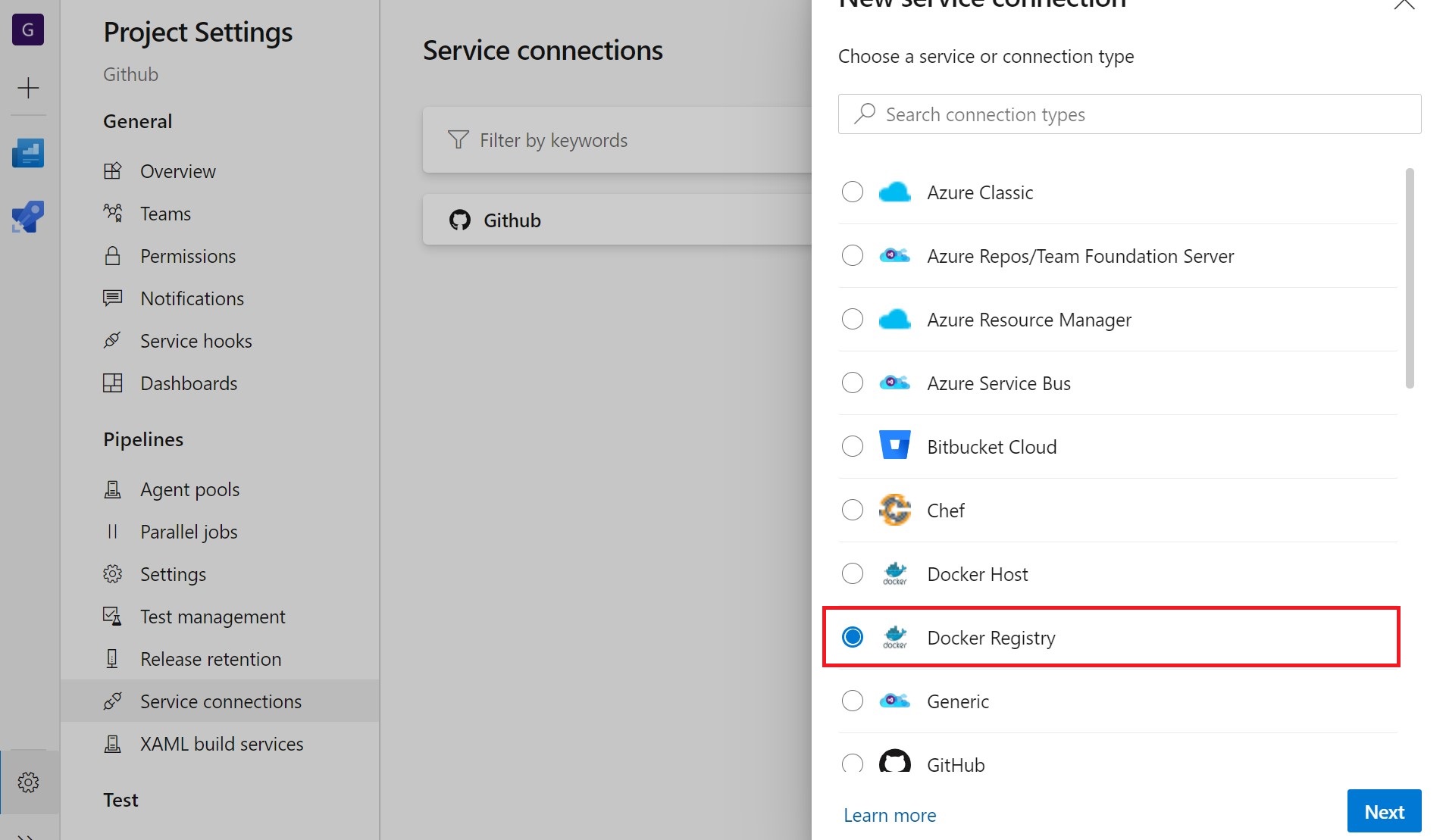This screenshot has width=1446, height=840.
Task: Open the Overview settings page
Action: [220, 171]
